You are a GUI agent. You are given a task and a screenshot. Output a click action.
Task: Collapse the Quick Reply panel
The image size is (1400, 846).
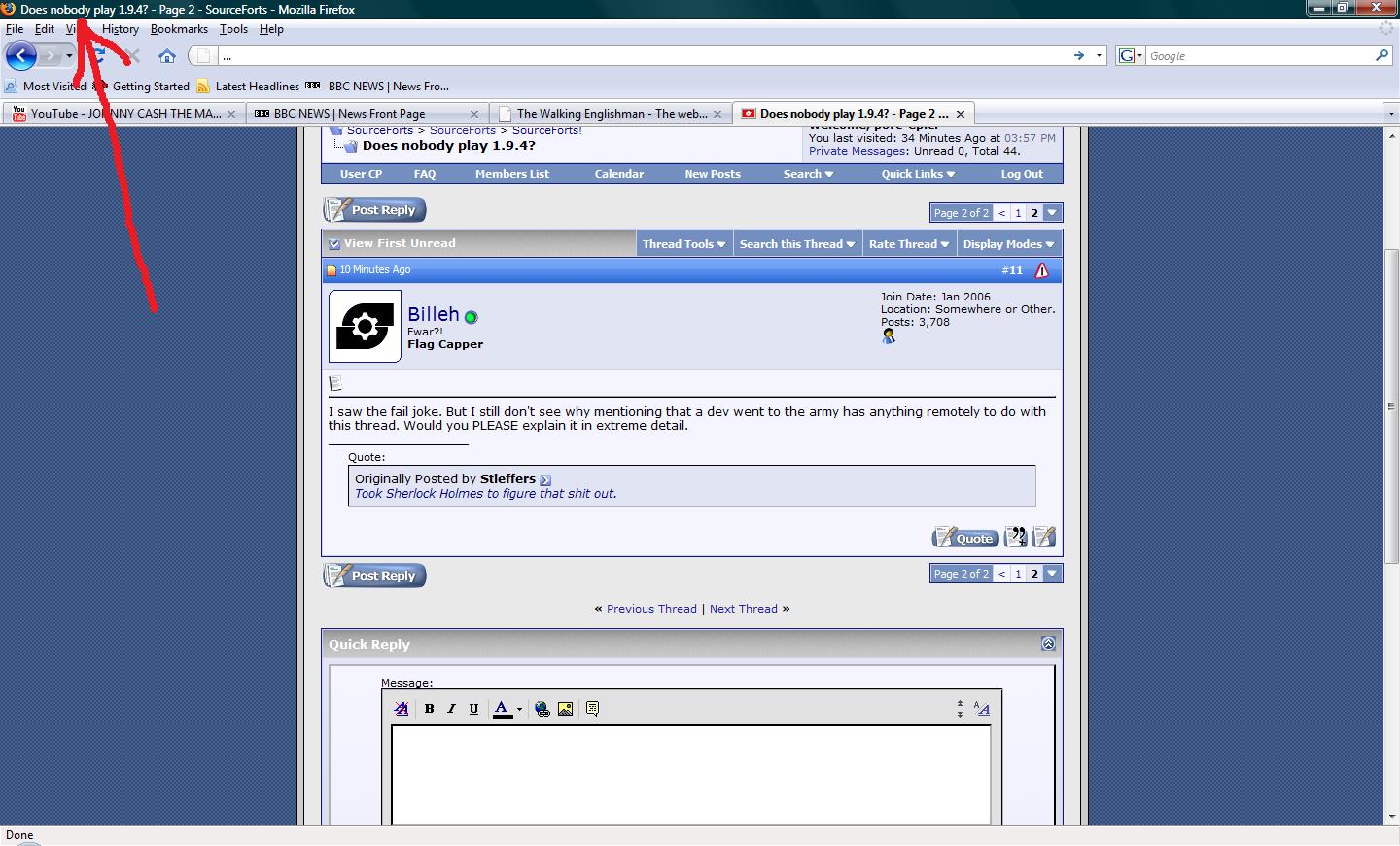[x=1048, y=643]
